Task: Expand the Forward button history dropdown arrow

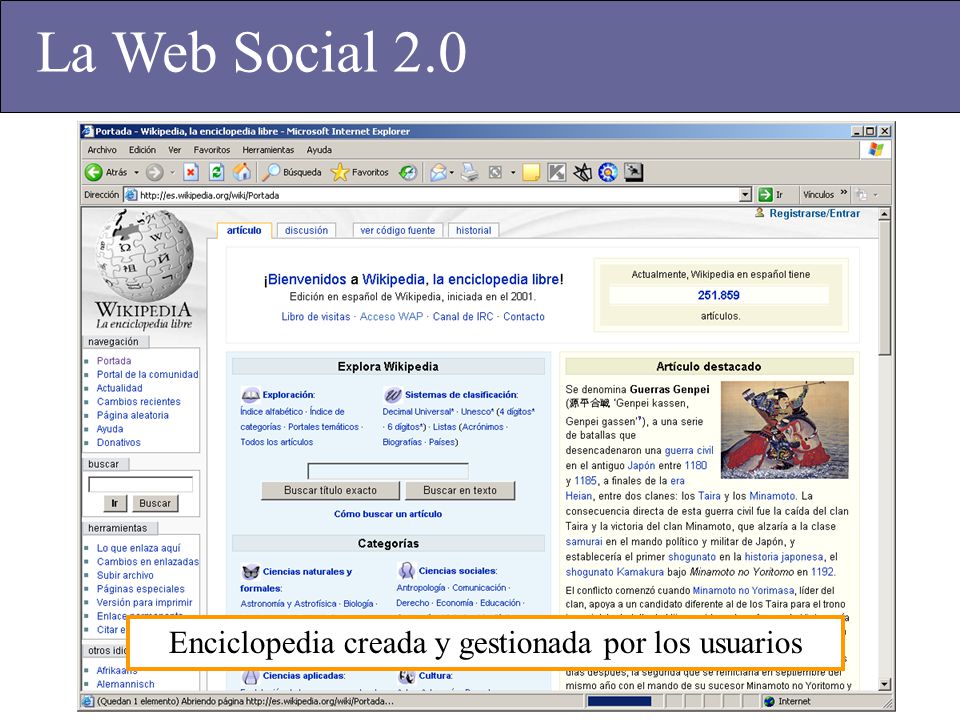Action: pyautogui.click(x=172, y=173)
